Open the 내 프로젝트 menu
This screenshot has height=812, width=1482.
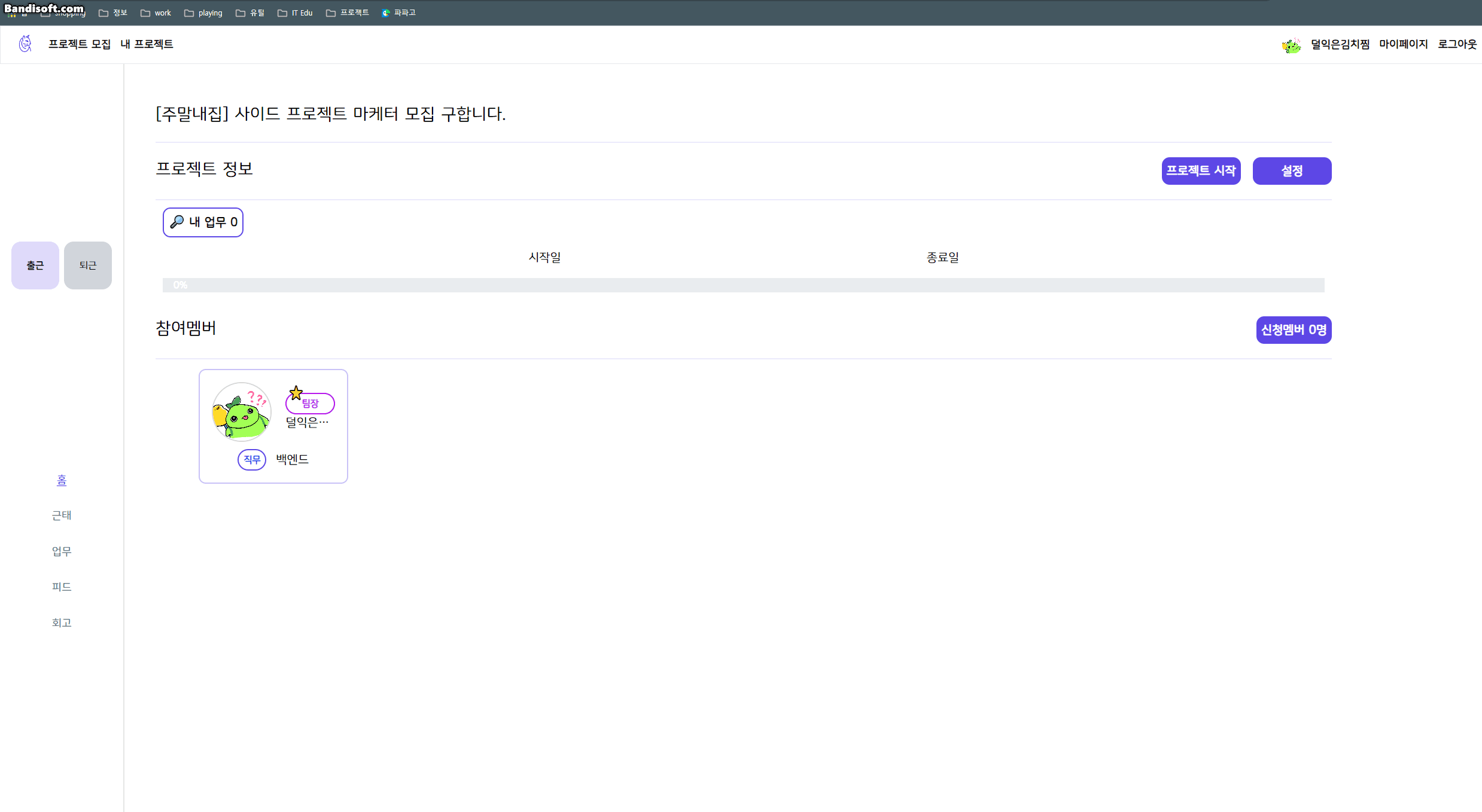pos(147,44)
